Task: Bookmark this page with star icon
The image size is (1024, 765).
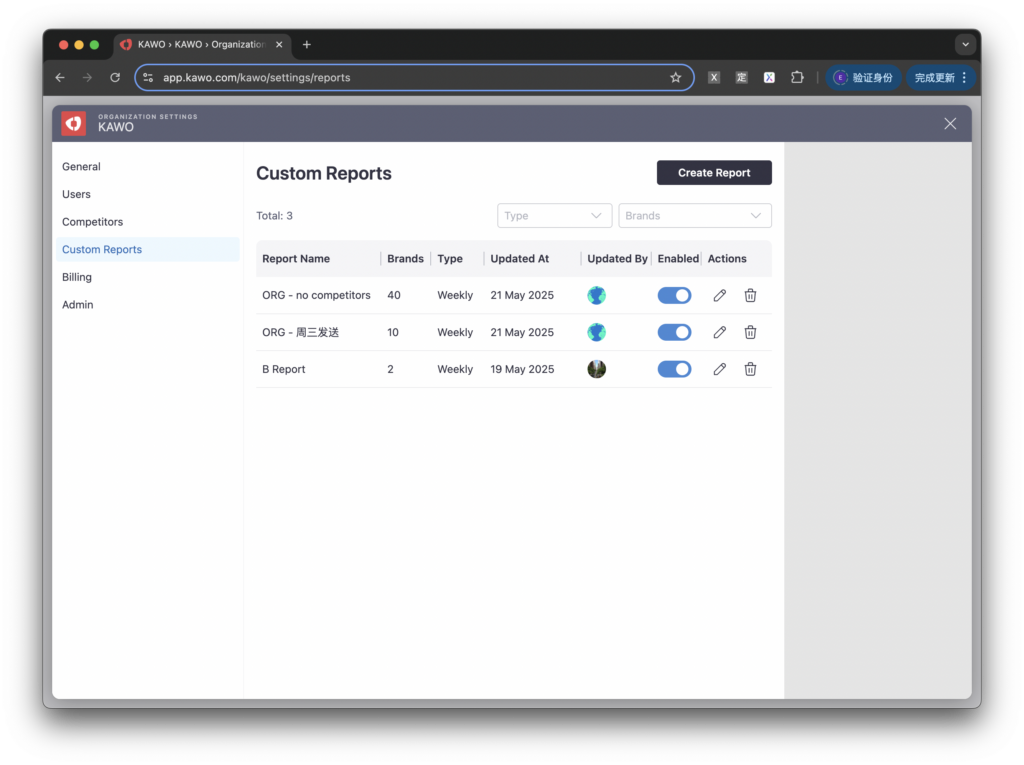Action: point(675,78)
